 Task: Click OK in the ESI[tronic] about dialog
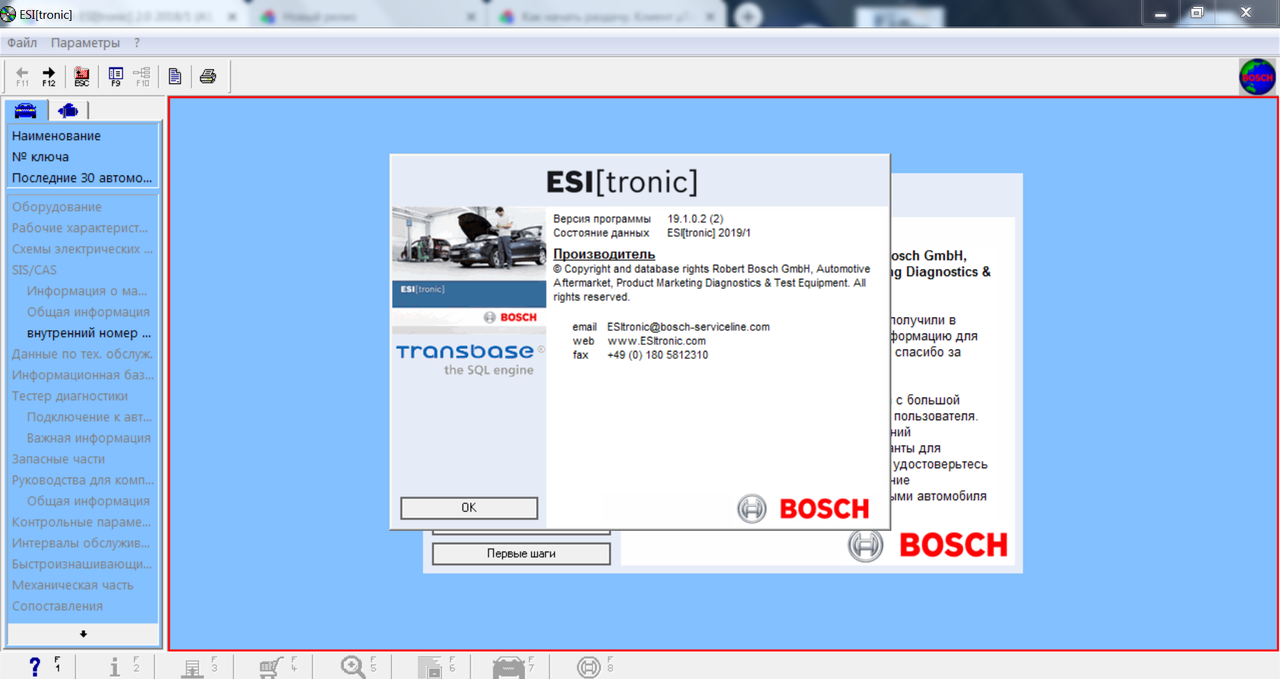coord(469,508)
